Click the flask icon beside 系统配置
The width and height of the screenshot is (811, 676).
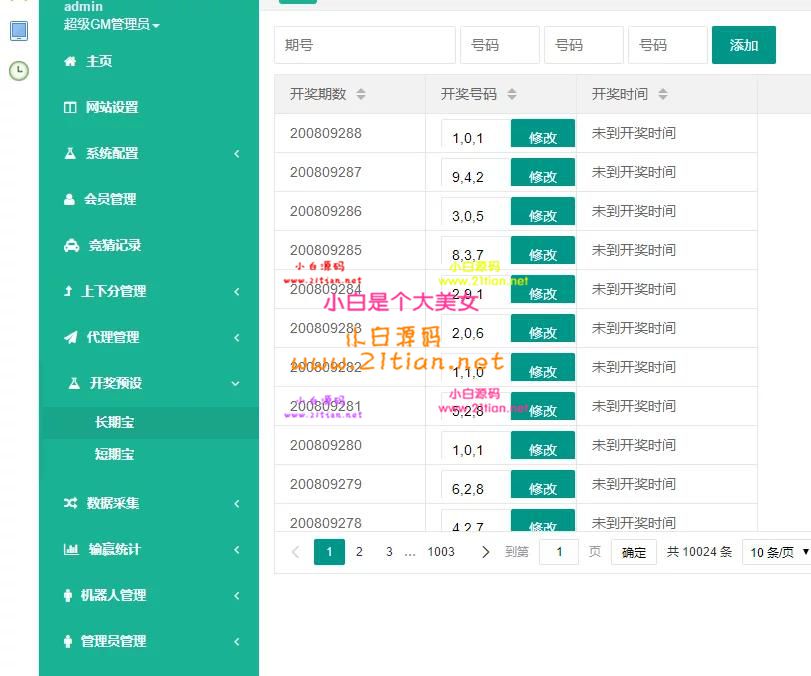pyautogui.click(x=70, y=154)
